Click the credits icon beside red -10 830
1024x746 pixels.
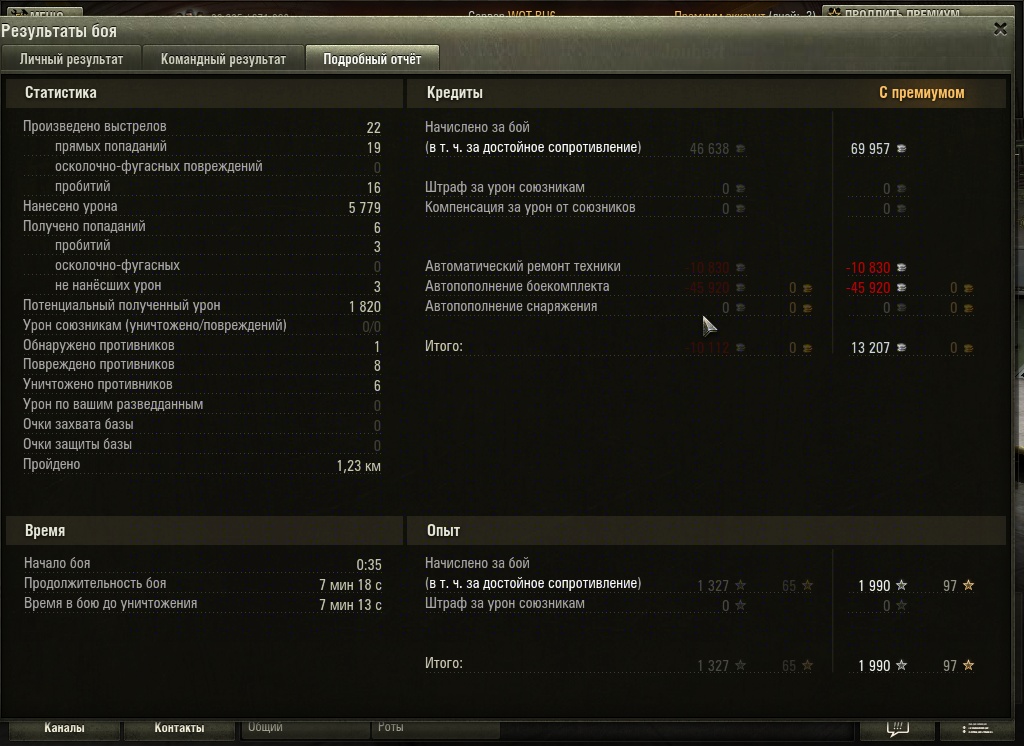pos(901,267)
